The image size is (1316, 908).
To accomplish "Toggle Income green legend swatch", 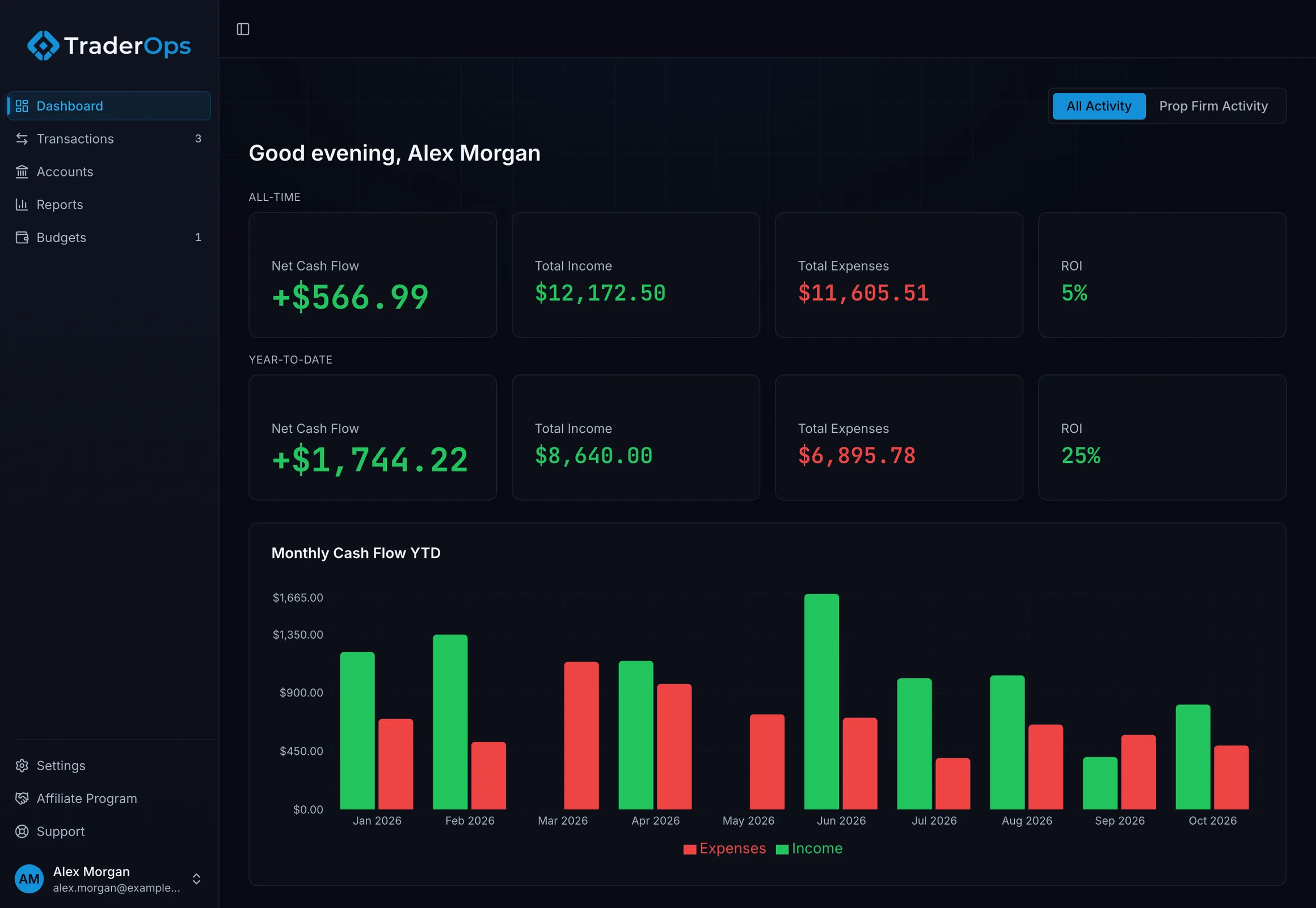I will (782, 850).
